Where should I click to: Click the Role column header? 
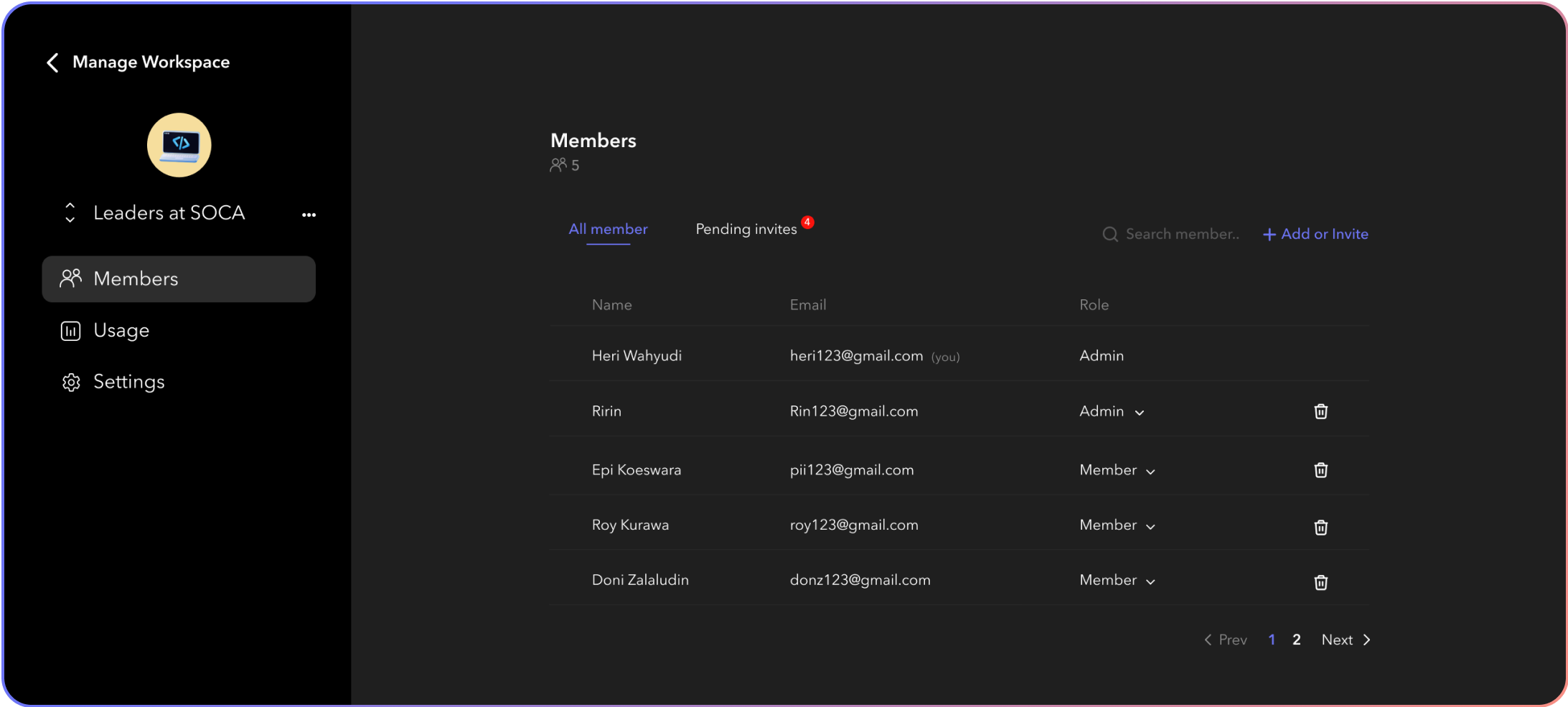point(1094,305)
